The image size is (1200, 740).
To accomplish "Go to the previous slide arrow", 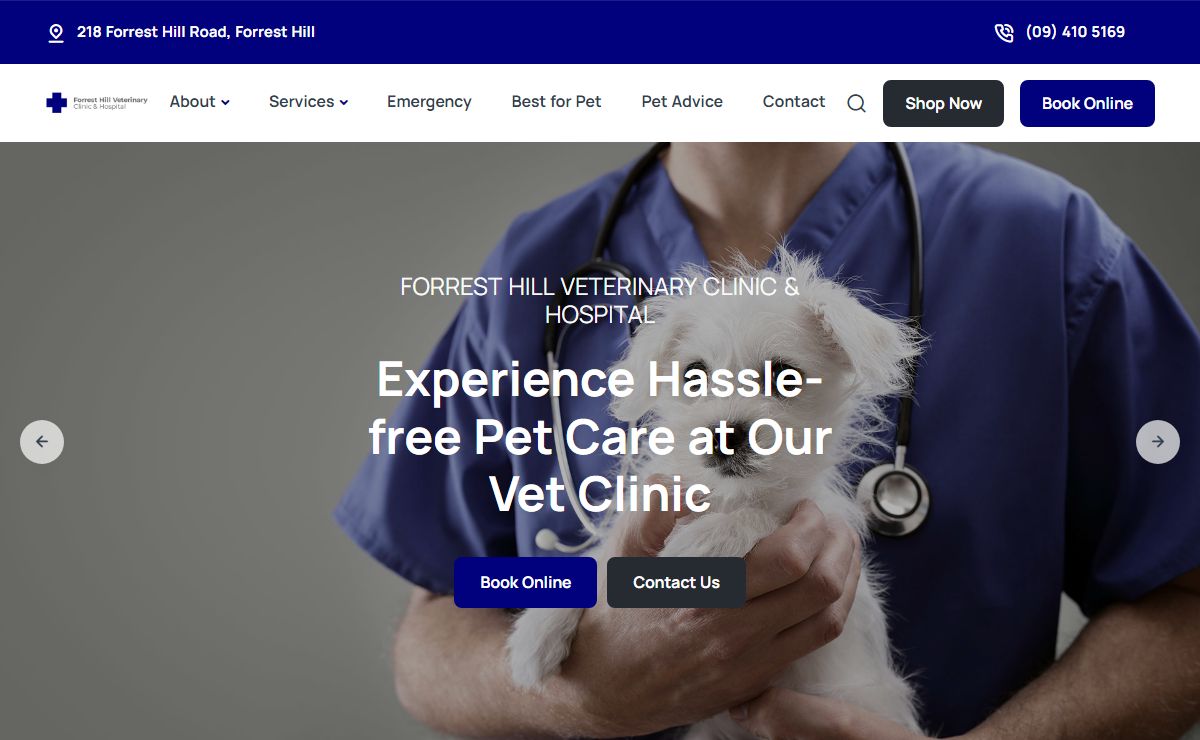I will click(42, 442).
